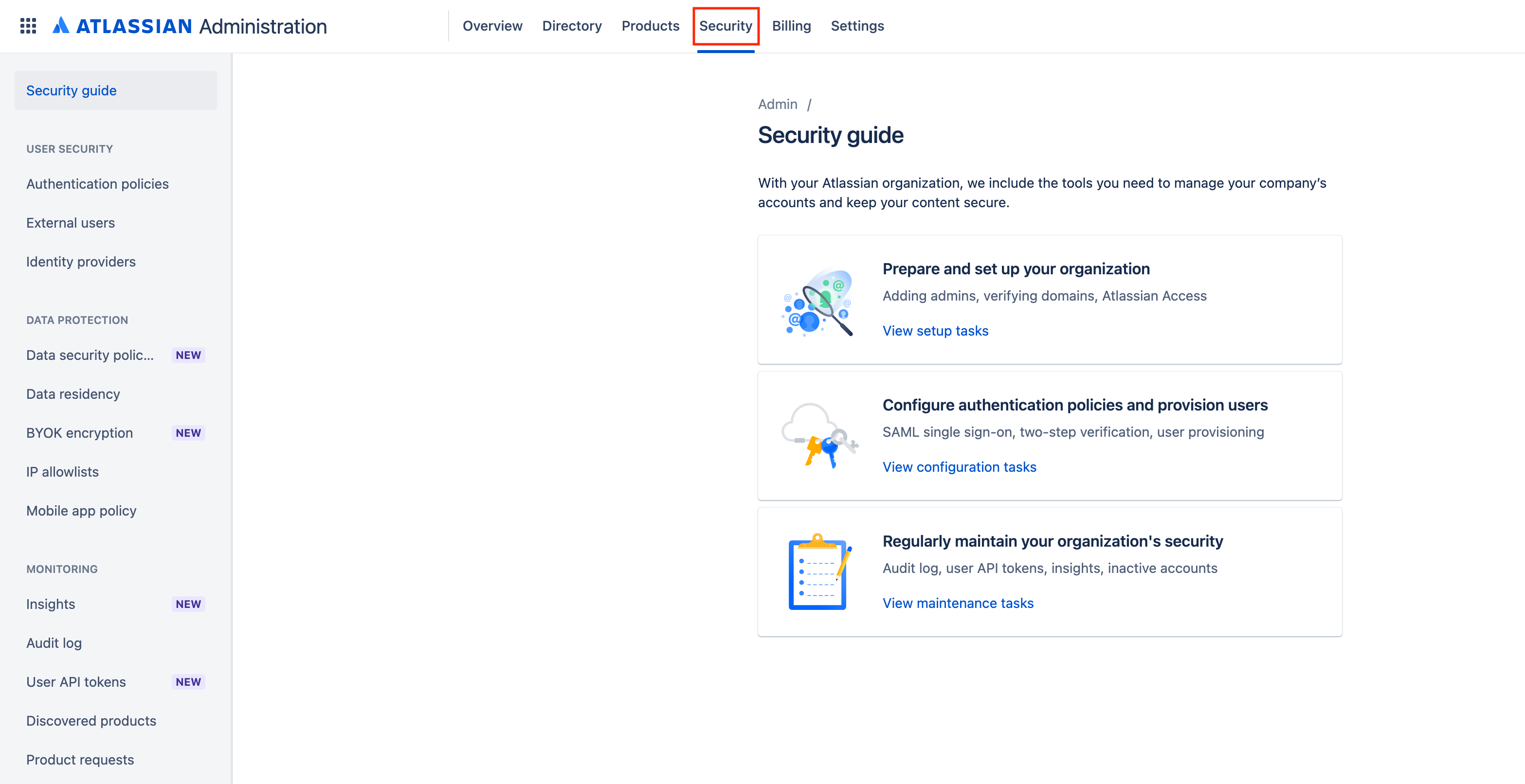Screen dimensions: 1525x784
Task: Click View setup tasks link
Action: (935, 331)
